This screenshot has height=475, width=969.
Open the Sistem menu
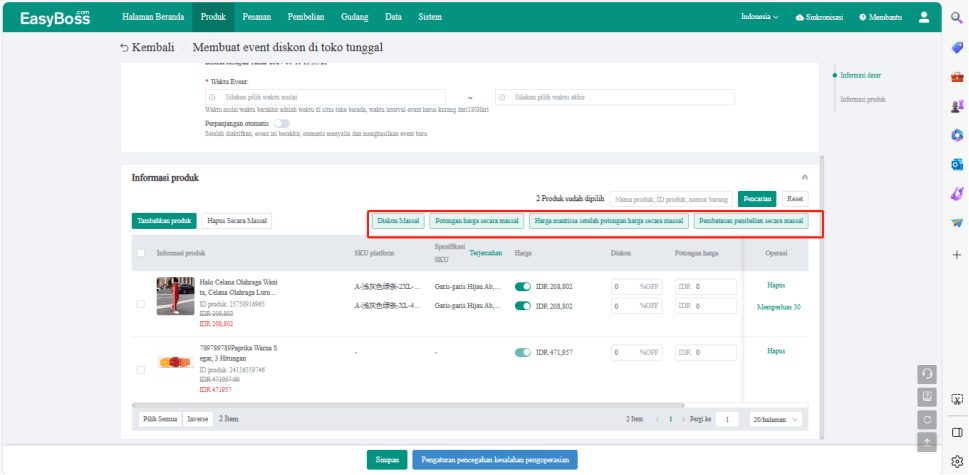pyautogui.click(x=429, y=17)
